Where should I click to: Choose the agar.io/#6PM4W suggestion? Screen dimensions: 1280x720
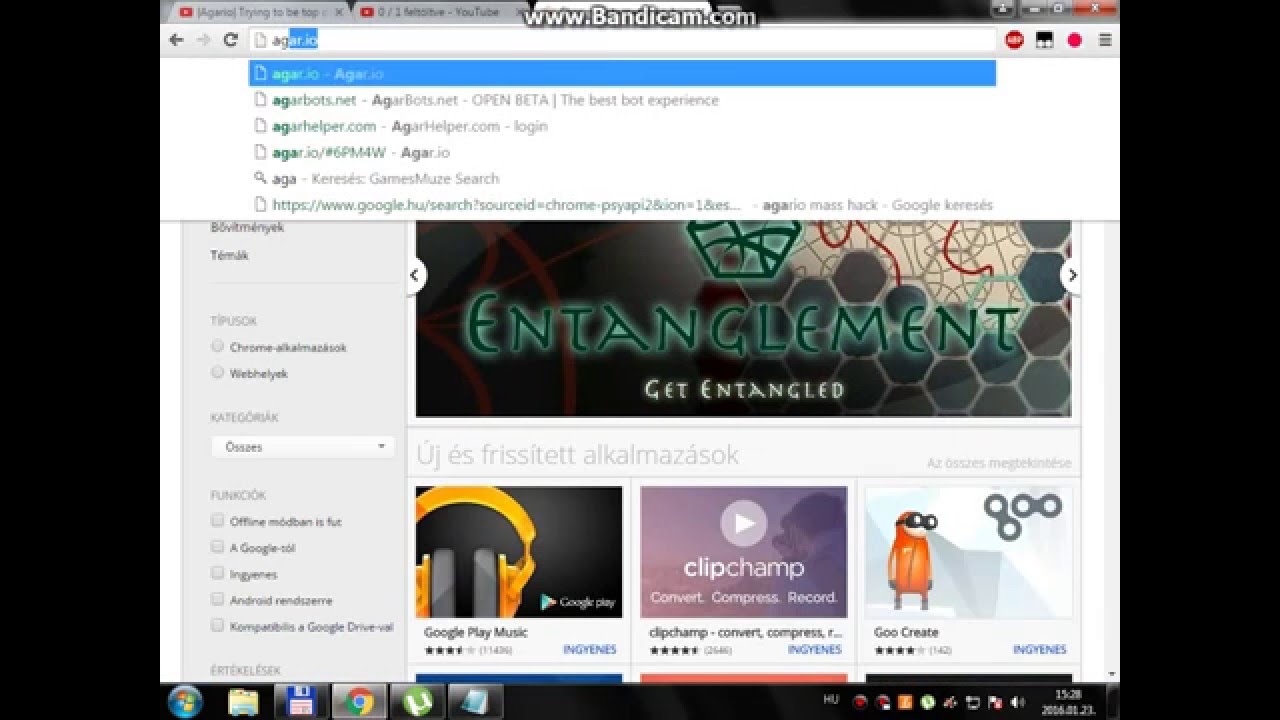(x=622, y=152)
